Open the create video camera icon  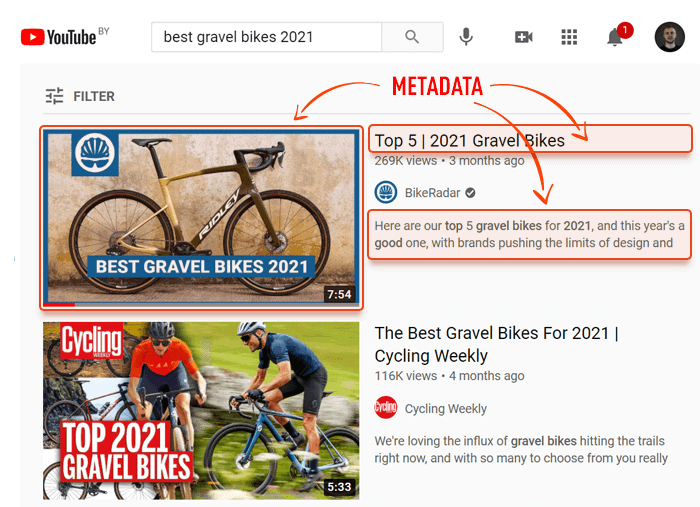click(x=524, y=37)
